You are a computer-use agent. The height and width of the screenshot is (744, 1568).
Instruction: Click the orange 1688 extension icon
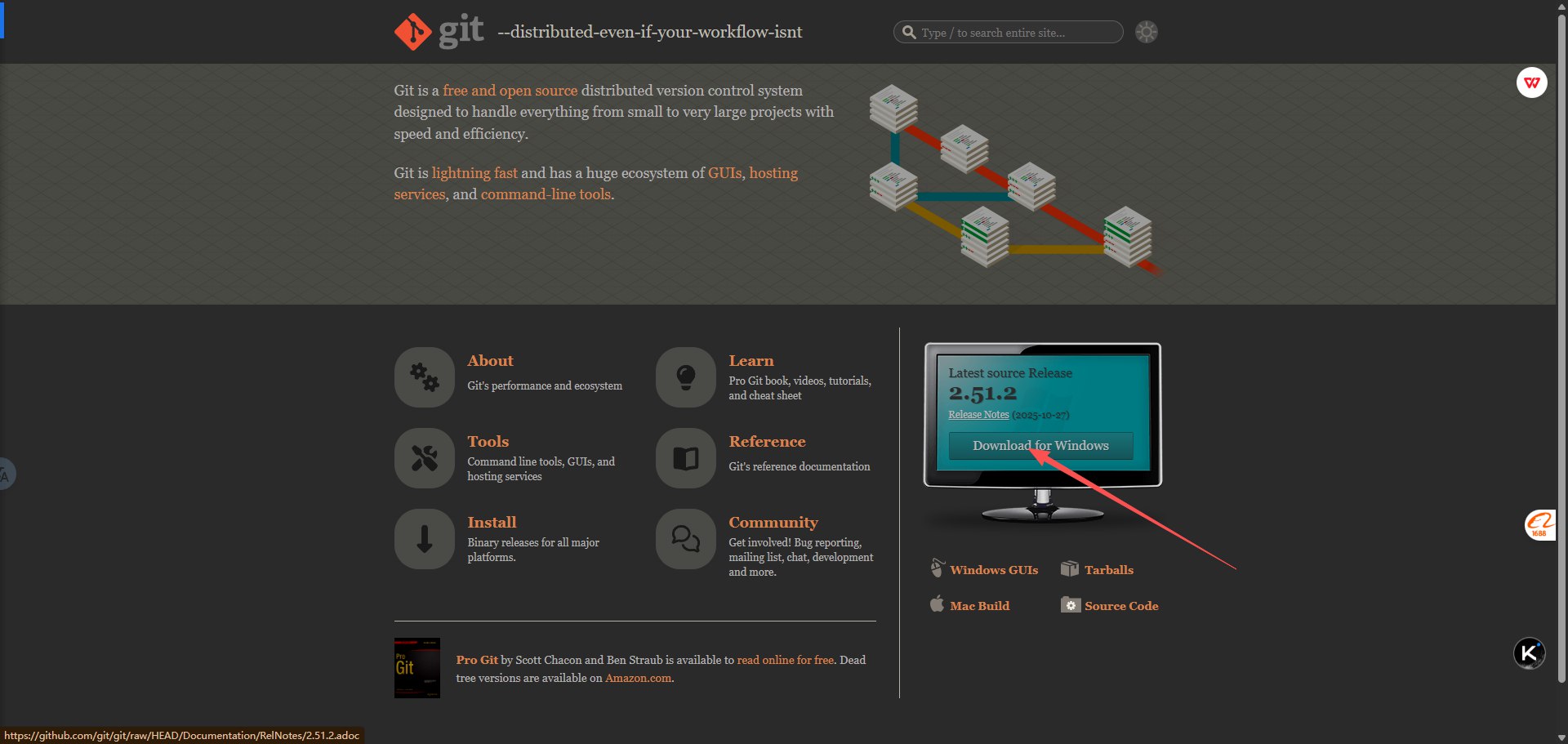pyautogui.click(x=1539, y=524)
